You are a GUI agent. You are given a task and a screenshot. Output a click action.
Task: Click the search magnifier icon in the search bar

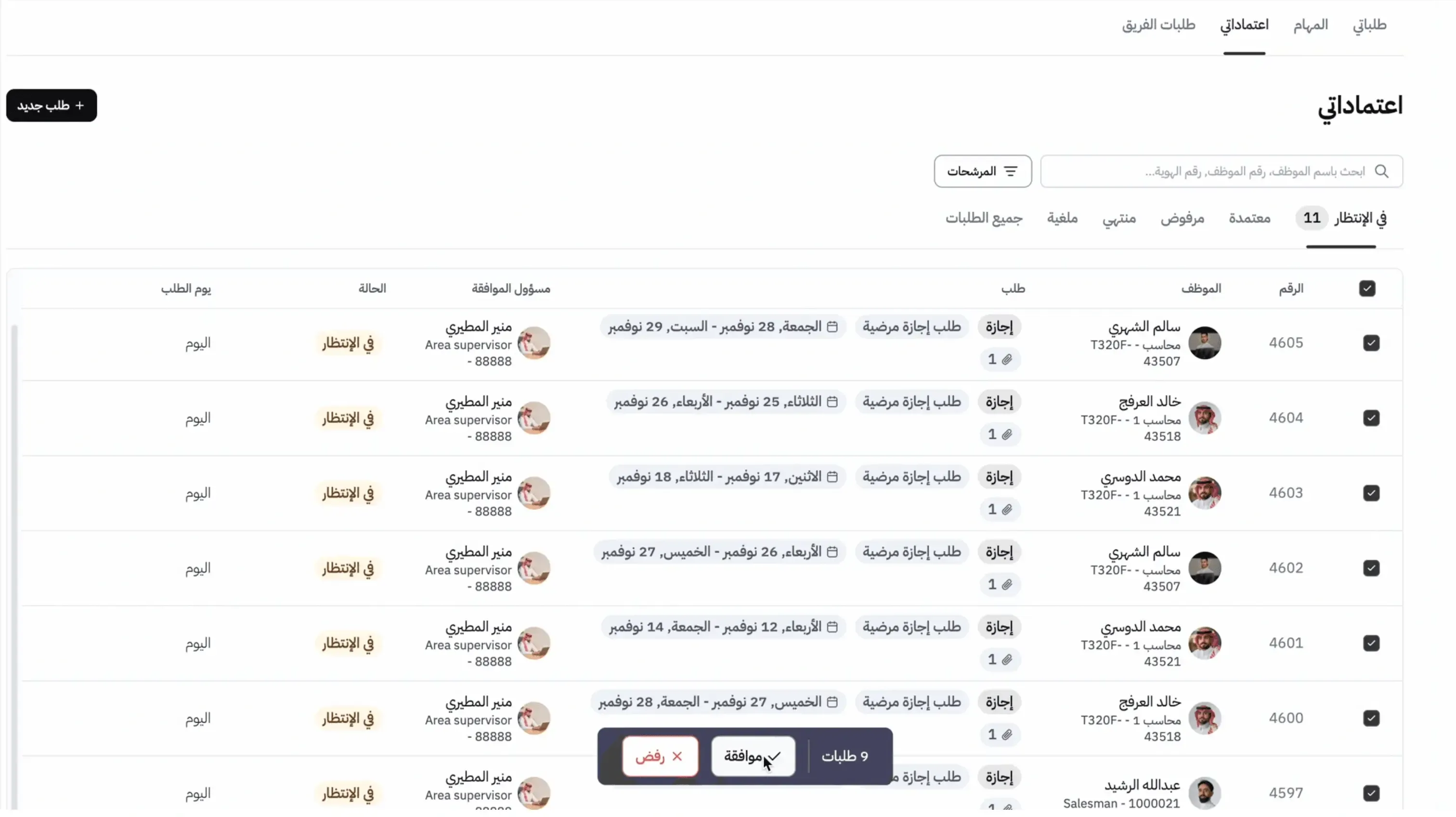click(x=1383, y=171)
